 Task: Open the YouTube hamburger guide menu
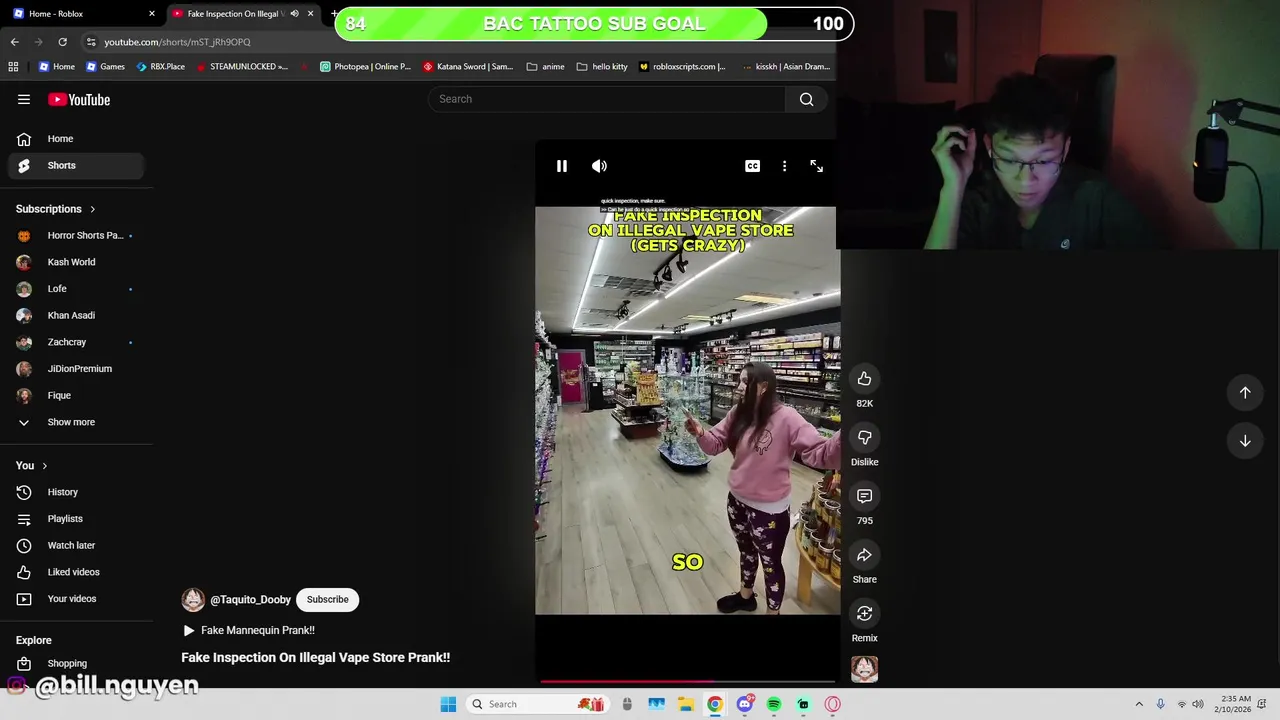[24, 99]
